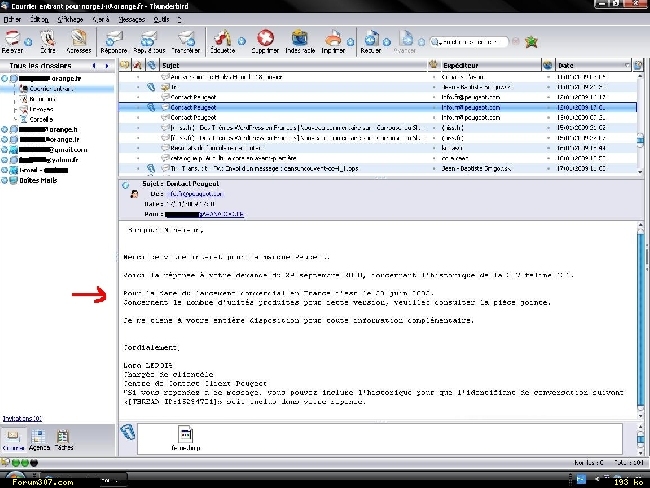Click the thread column header icon

click(x=124, y=65)
